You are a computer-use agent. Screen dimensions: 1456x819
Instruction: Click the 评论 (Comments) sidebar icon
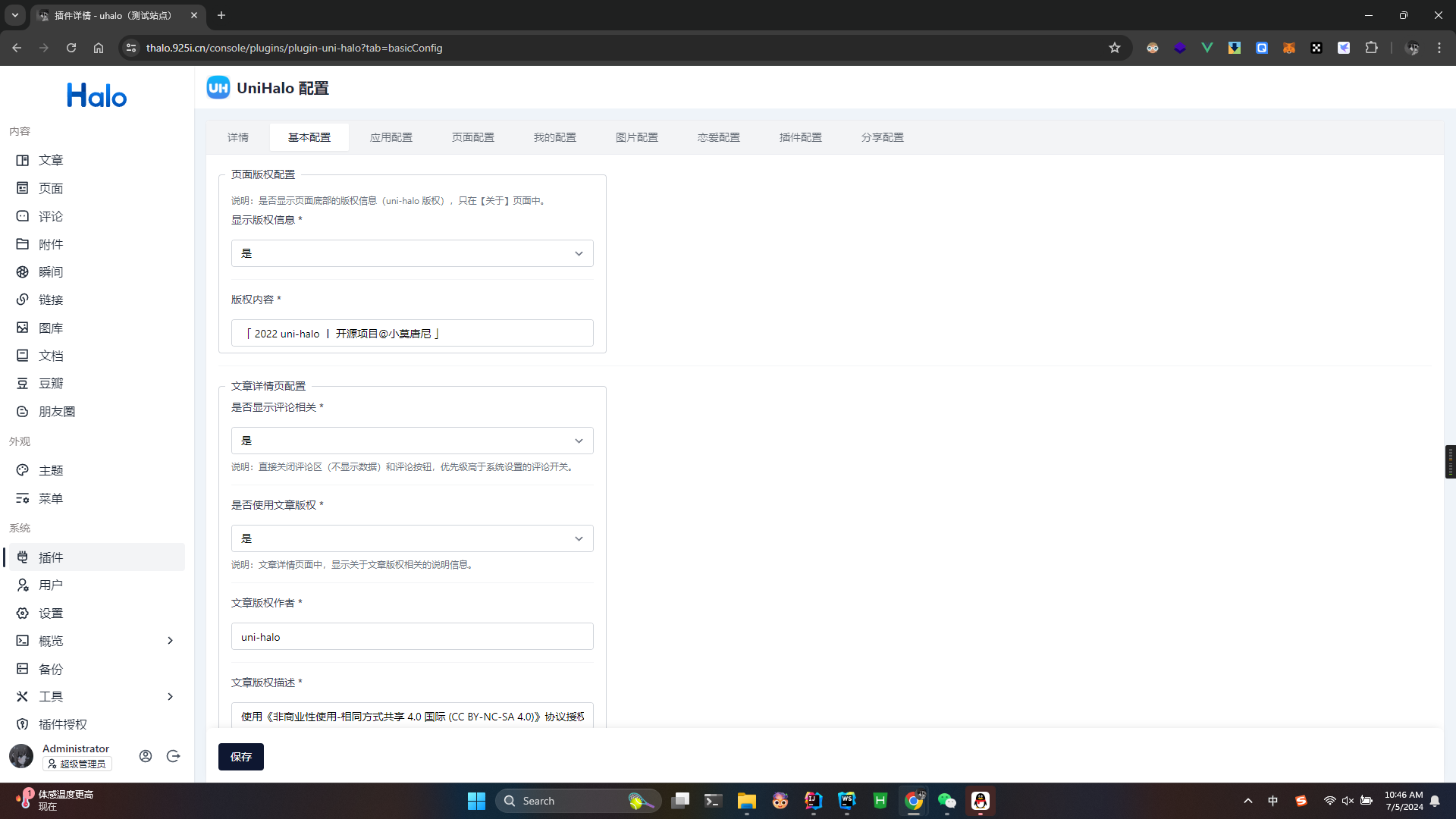pos(51,216)
